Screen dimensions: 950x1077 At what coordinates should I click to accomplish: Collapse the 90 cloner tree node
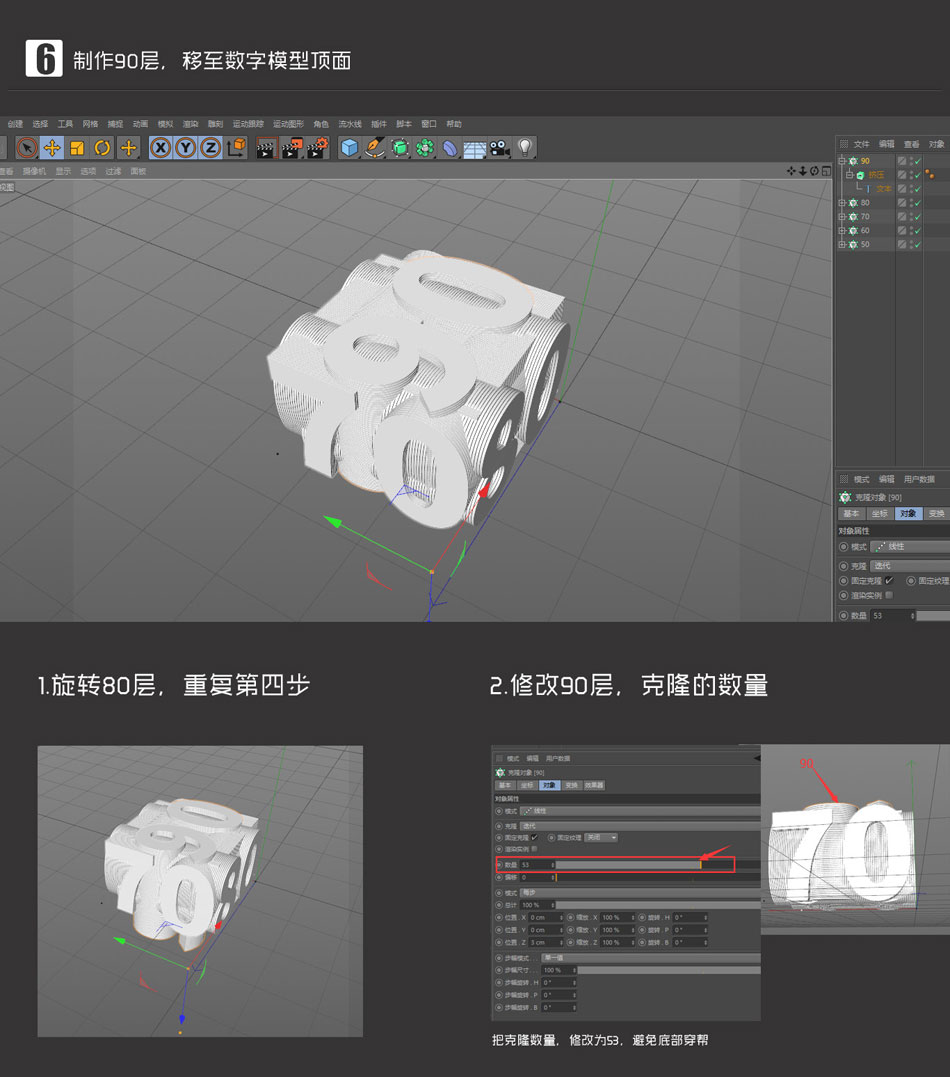(x=842, y=161)
